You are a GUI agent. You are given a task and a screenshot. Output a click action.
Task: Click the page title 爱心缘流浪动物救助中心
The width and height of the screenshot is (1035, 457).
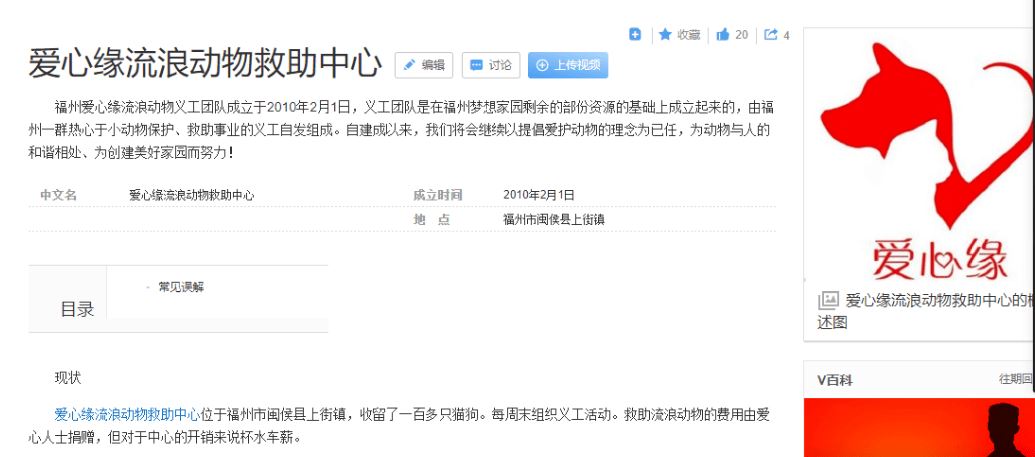(x=205, y=63)
